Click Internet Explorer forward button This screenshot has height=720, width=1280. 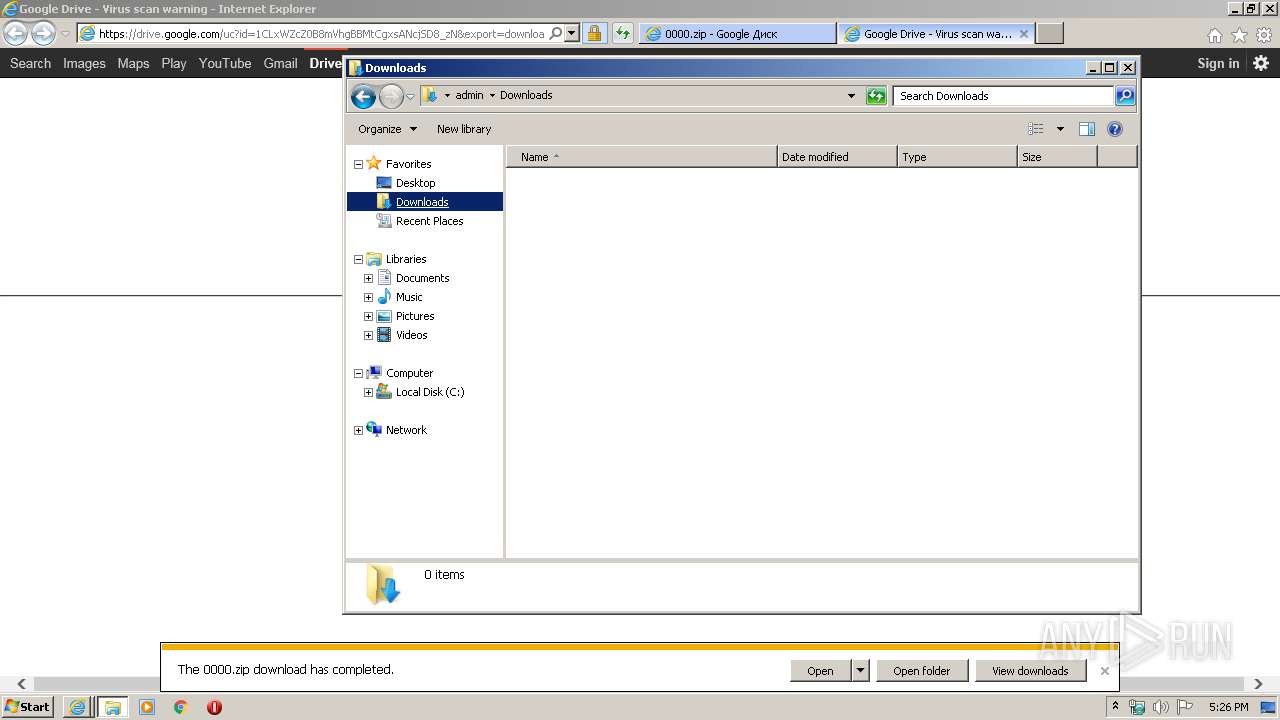tap(43, 33)
